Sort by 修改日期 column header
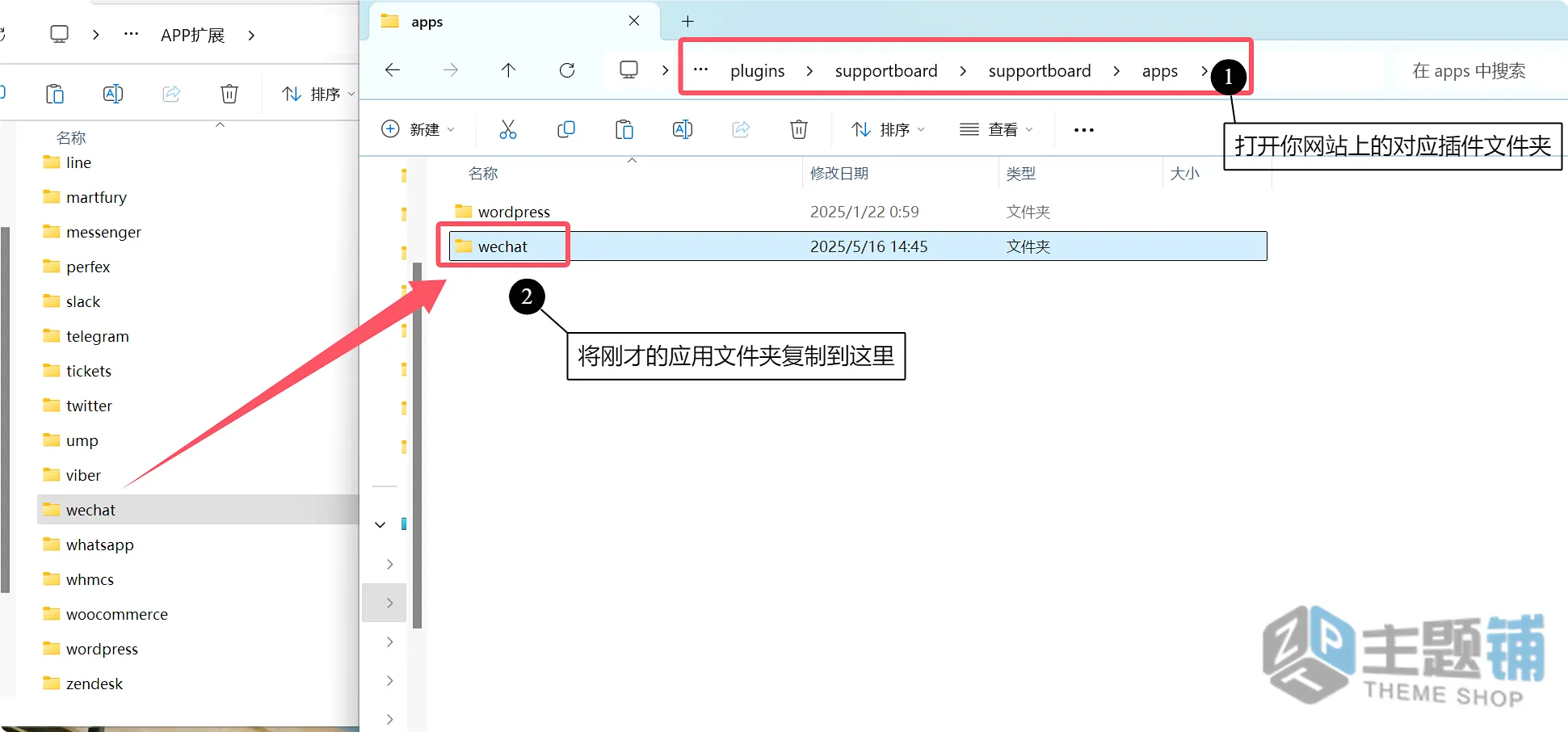This screenshot has height=732, width=1568. coord(839,173)
